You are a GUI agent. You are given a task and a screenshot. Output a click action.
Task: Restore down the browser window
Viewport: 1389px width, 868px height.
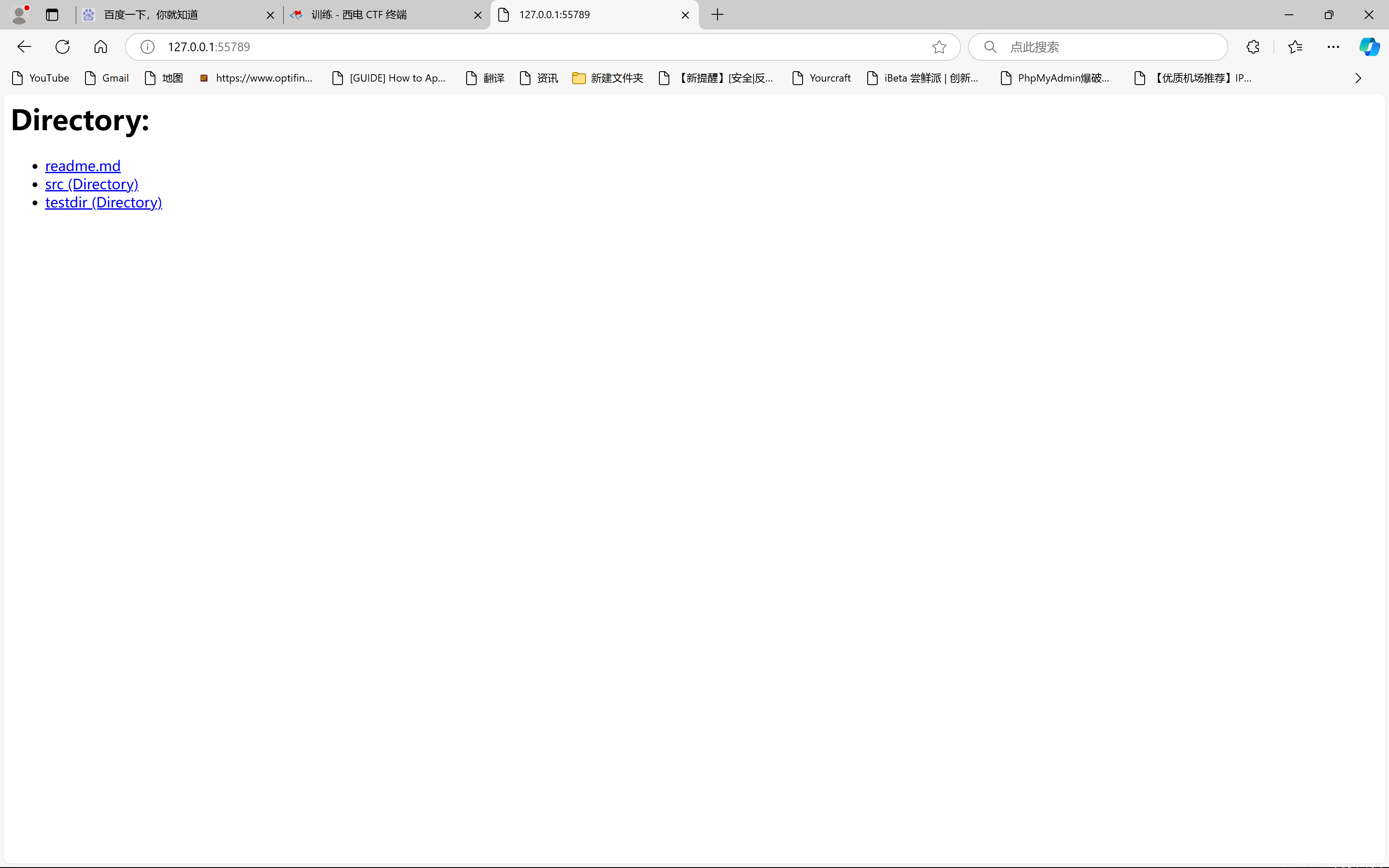click(1329, 15)
